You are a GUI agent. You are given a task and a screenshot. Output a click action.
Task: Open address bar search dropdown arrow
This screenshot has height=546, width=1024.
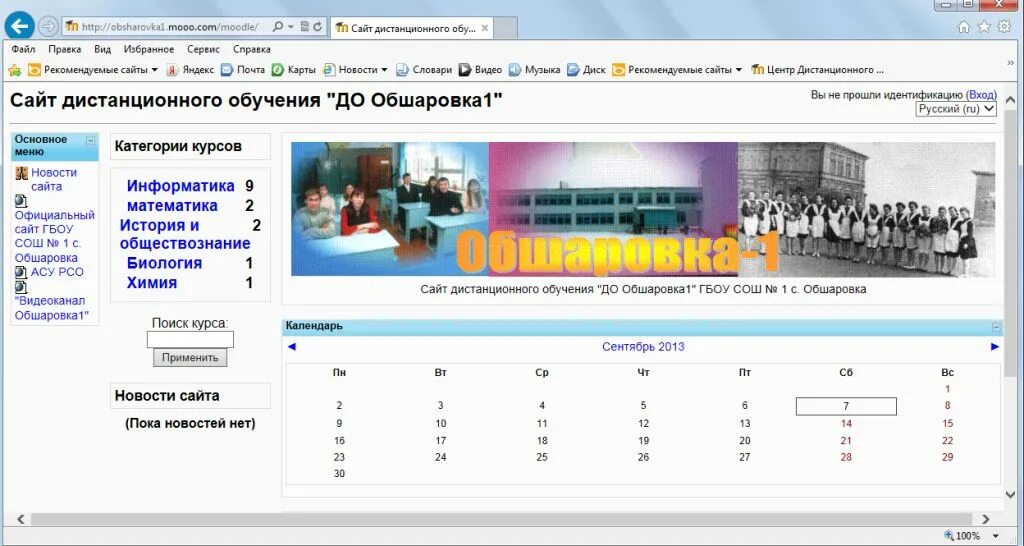click(291, 27)
